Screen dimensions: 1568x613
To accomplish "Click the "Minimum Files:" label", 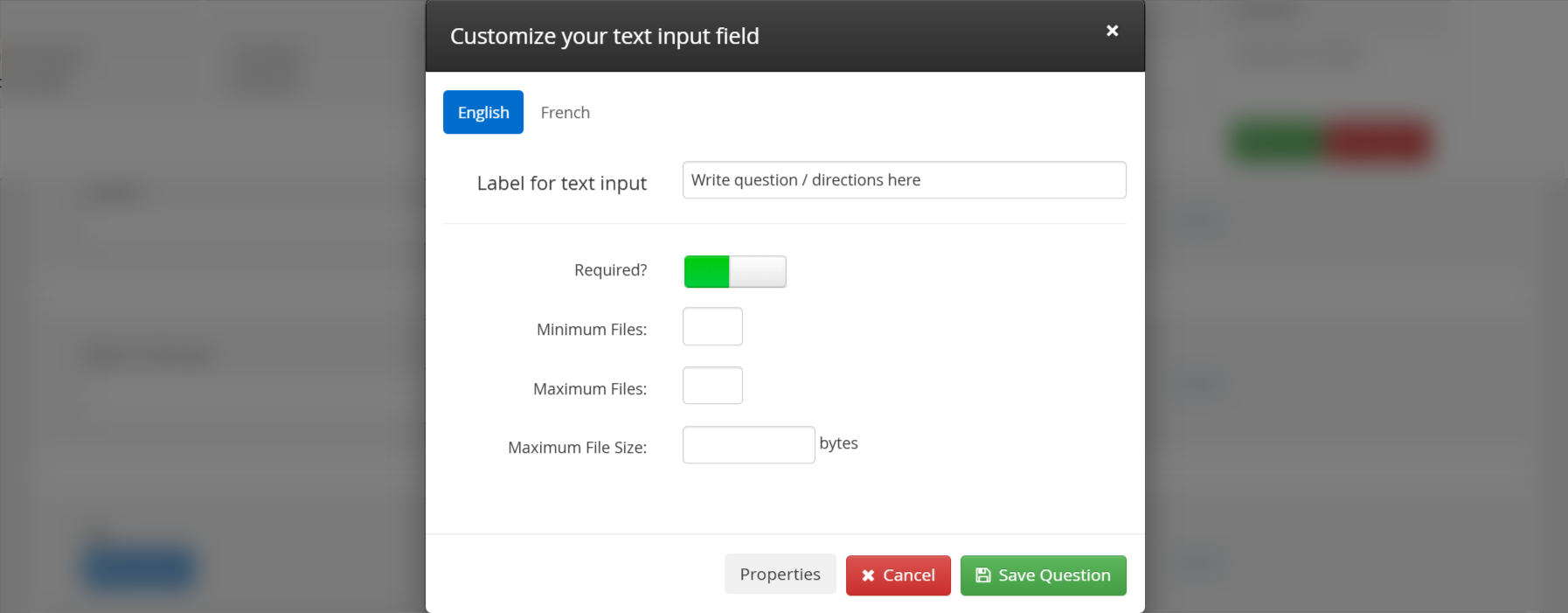I will 592,330.
